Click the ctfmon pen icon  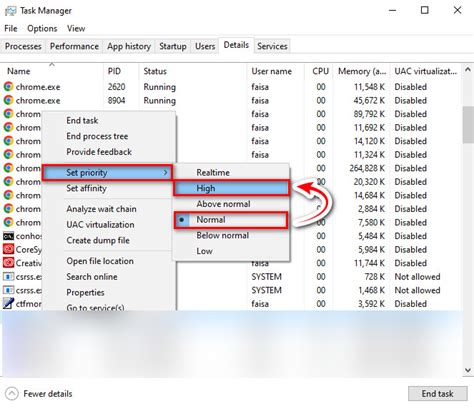pyautogui.click(x=8, y=303)
